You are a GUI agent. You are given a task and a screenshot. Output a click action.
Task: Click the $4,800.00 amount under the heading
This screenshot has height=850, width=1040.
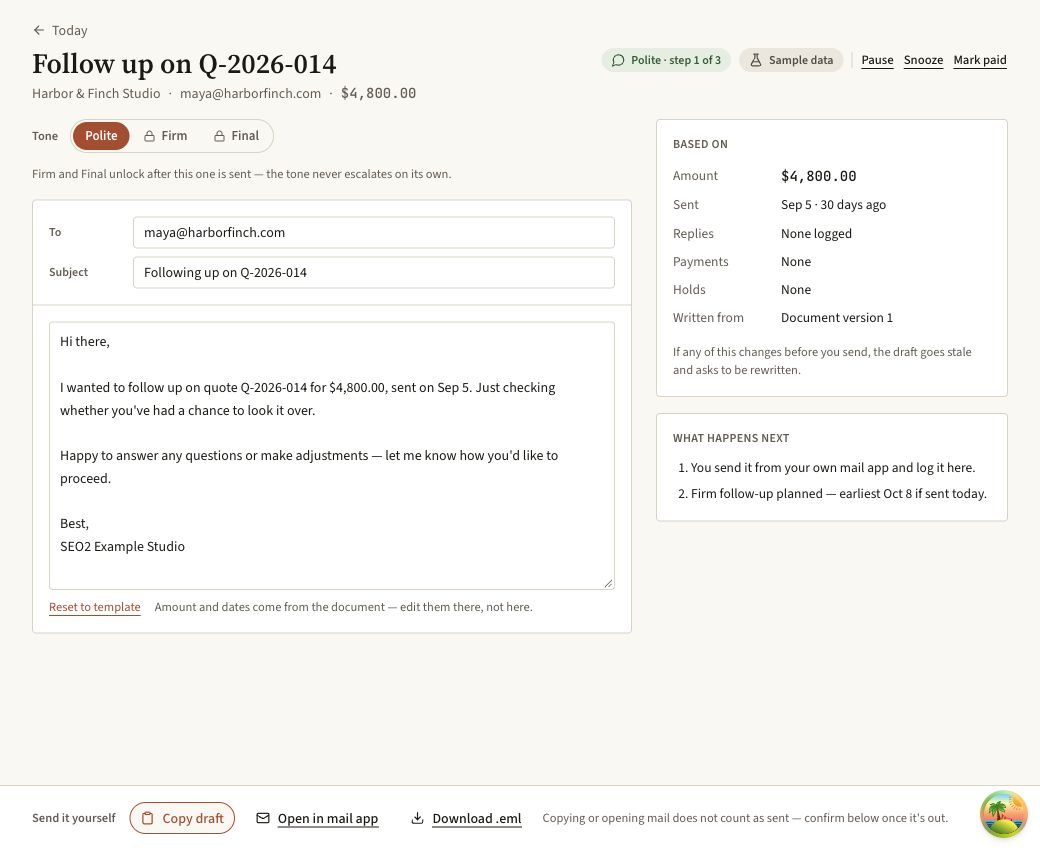[x=378, y=93]
